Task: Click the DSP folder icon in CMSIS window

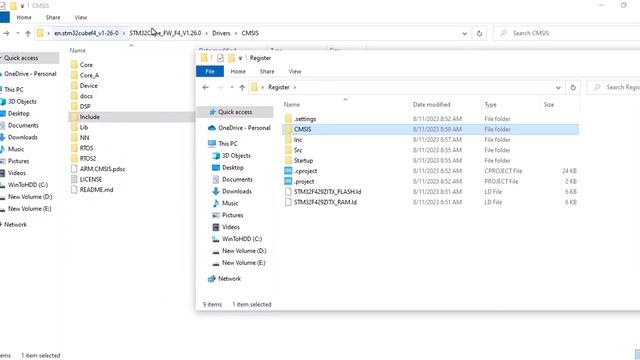Action: pyautogui.click(x=74, y=106)
